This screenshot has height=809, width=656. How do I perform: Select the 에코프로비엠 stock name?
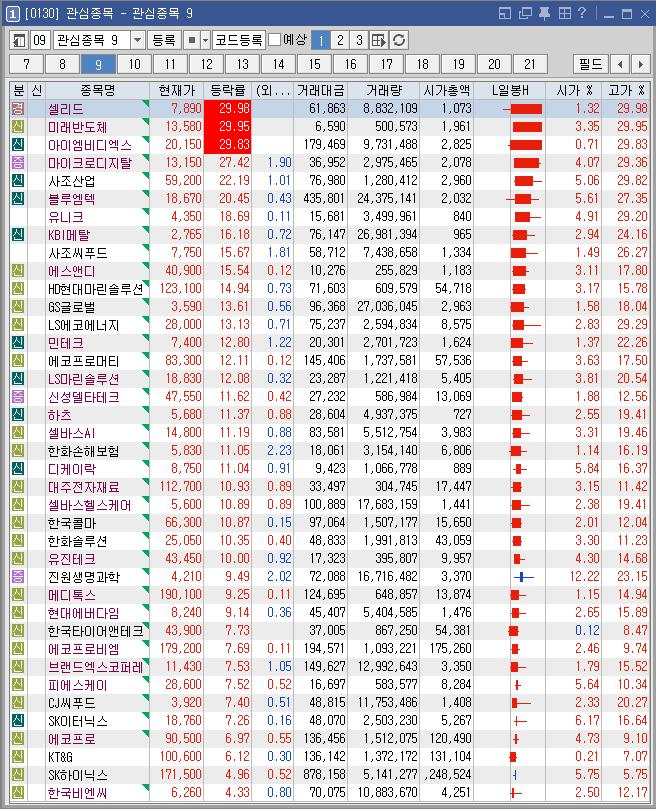(x=83, y=649)
